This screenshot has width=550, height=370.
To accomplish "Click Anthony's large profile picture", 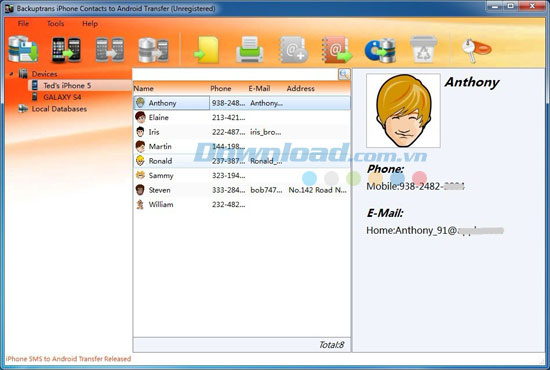I will click(403, 110).
